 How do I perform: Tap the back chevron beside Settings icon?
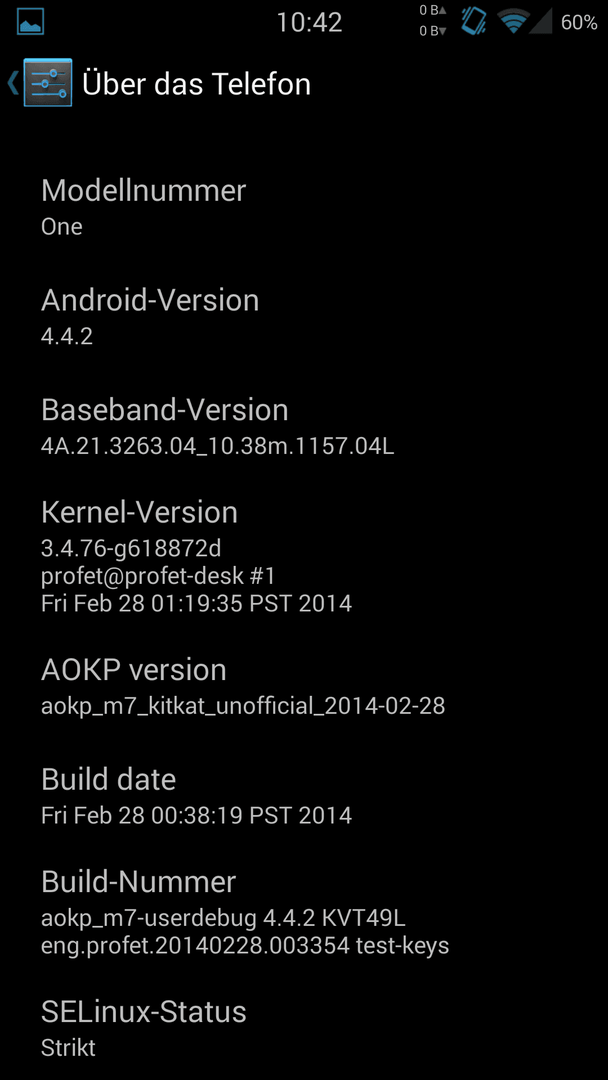point(12,83)
